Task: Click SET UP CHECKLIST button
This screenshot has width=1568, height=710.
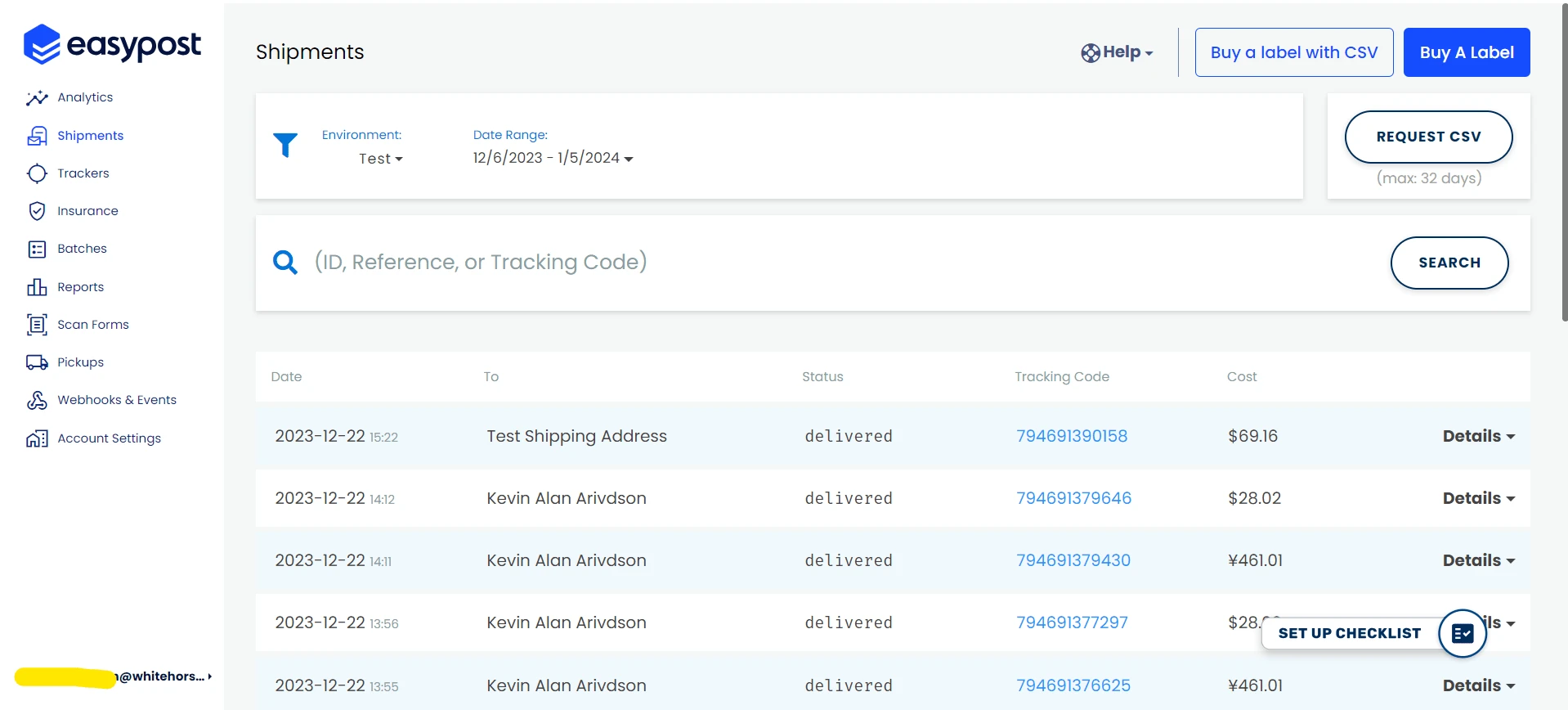Action: pos(1350,633)
